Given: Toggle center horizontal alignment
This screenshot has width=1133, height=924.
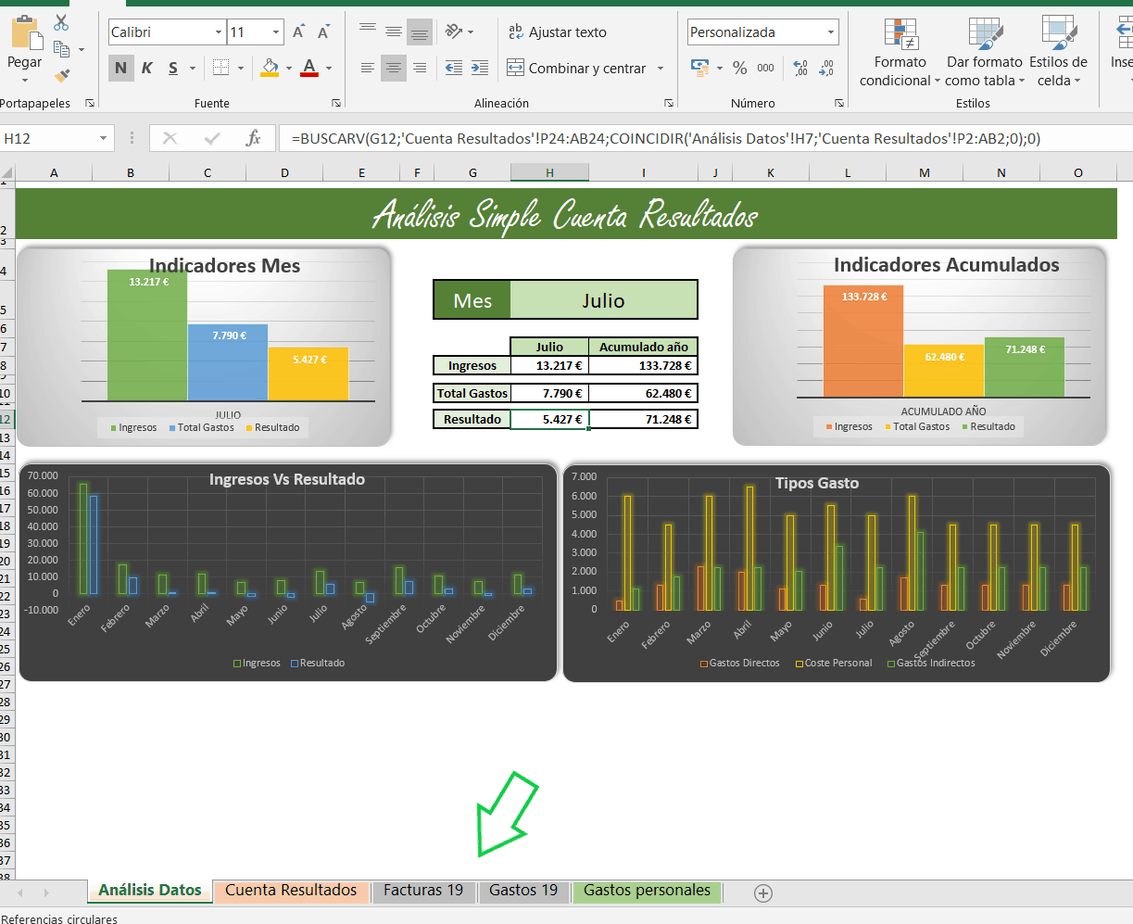Looking at the screenshot, I should tap(394, 68).
